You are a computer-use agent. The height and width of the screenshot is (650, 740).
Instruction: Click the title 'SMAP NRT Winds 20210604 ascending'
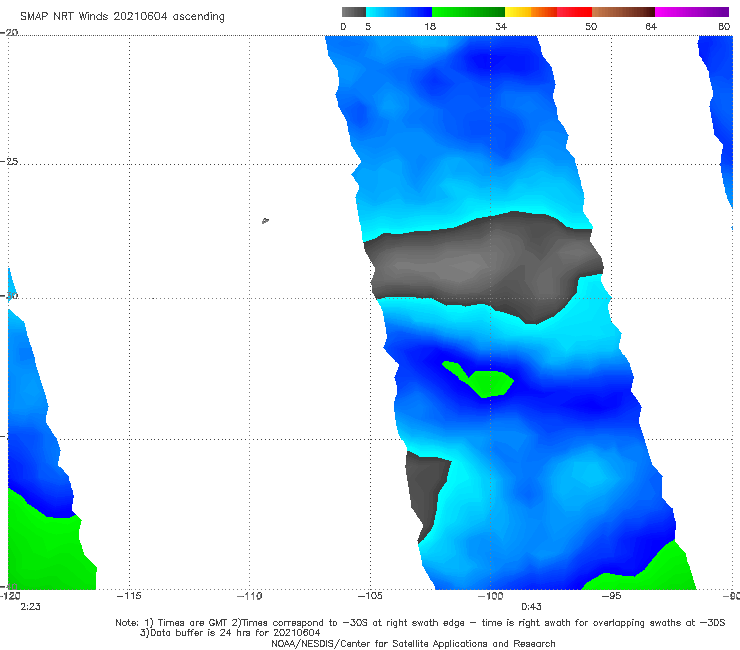click(x=122, y=17)
